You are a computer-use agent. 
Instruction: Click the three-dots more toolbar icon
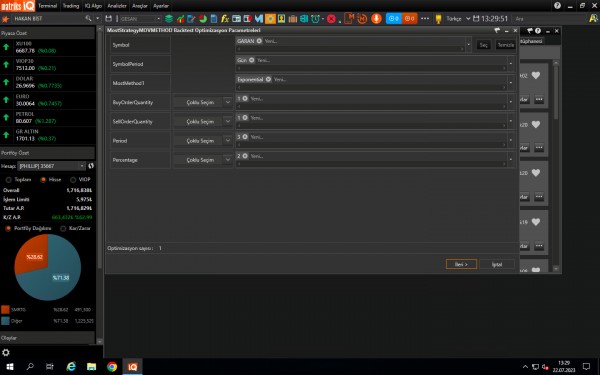(x=425, y=18)
